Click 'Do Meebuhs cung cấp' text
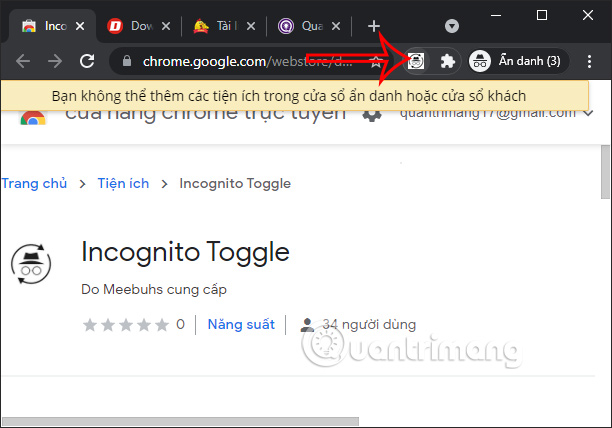 [154, 289]
